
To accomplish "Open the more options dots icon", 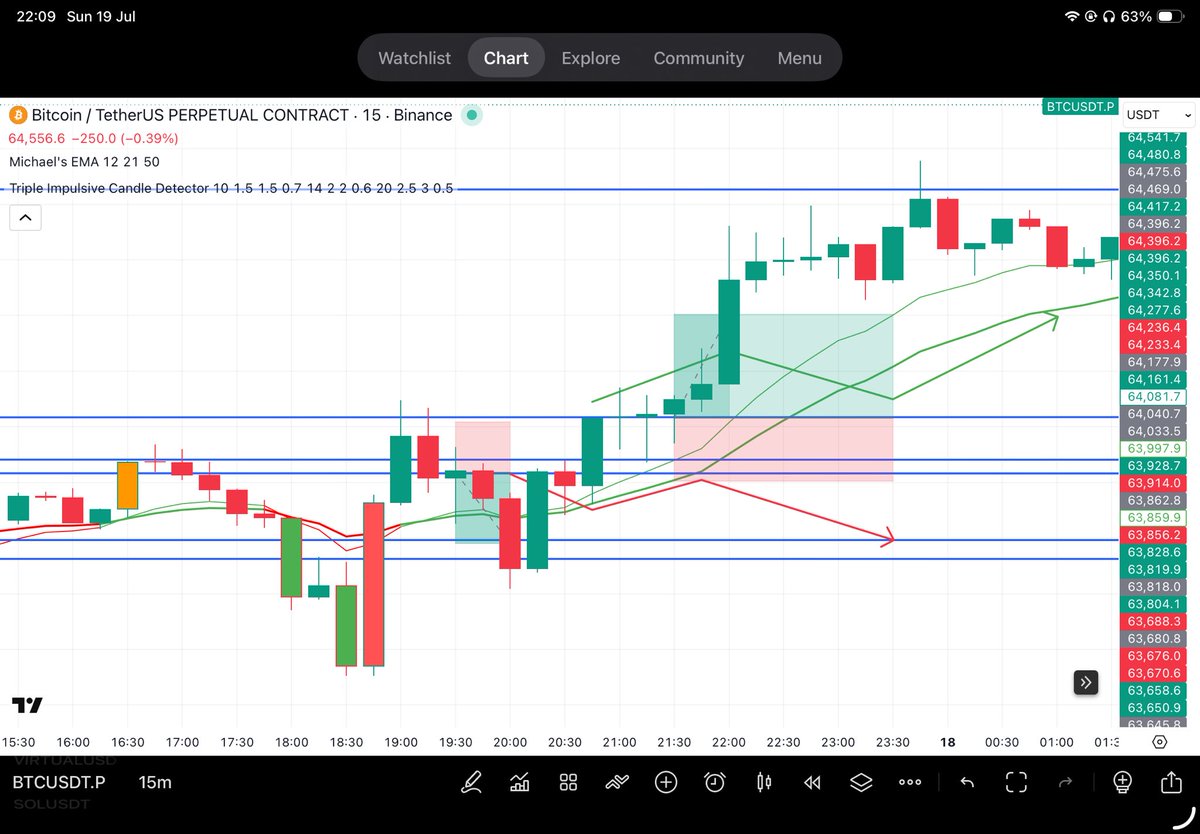I will click(x=910, y=782).
